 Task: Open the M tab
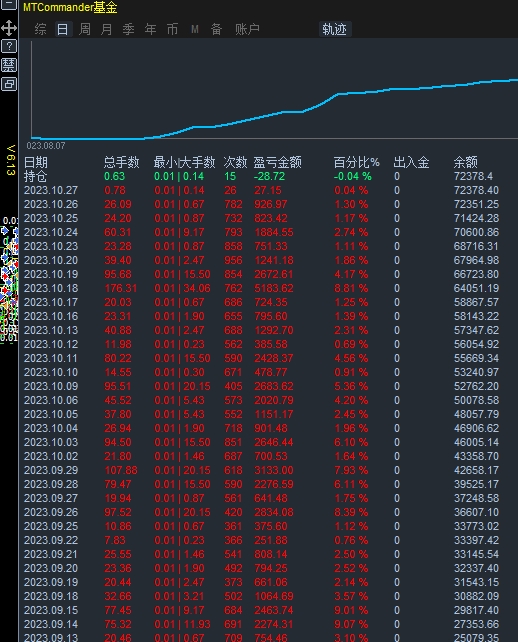click(x=195, y=29)
